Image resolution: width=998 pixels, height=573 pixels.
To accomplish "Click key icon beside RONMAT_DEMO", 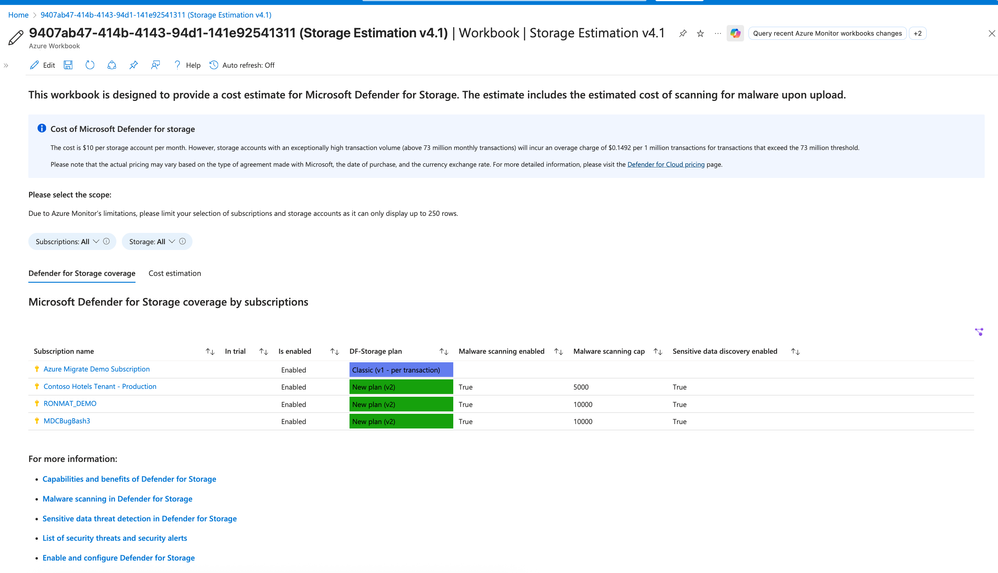I will [37, 404].
